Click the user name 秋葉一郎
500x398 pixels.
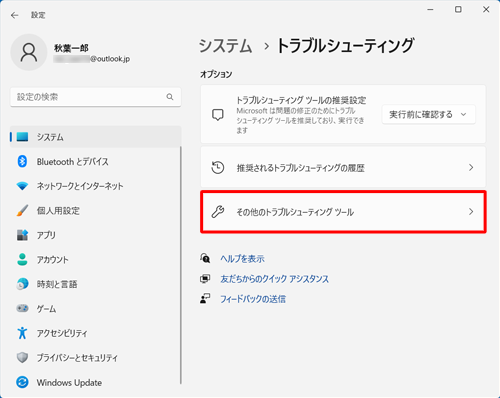(x=71, y=48)
